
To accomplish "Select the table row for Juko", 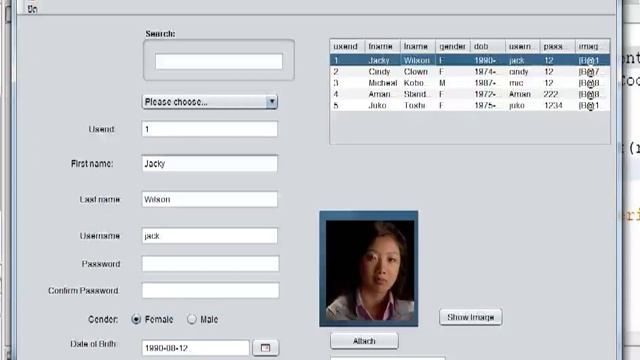I will tap(470, 105).
